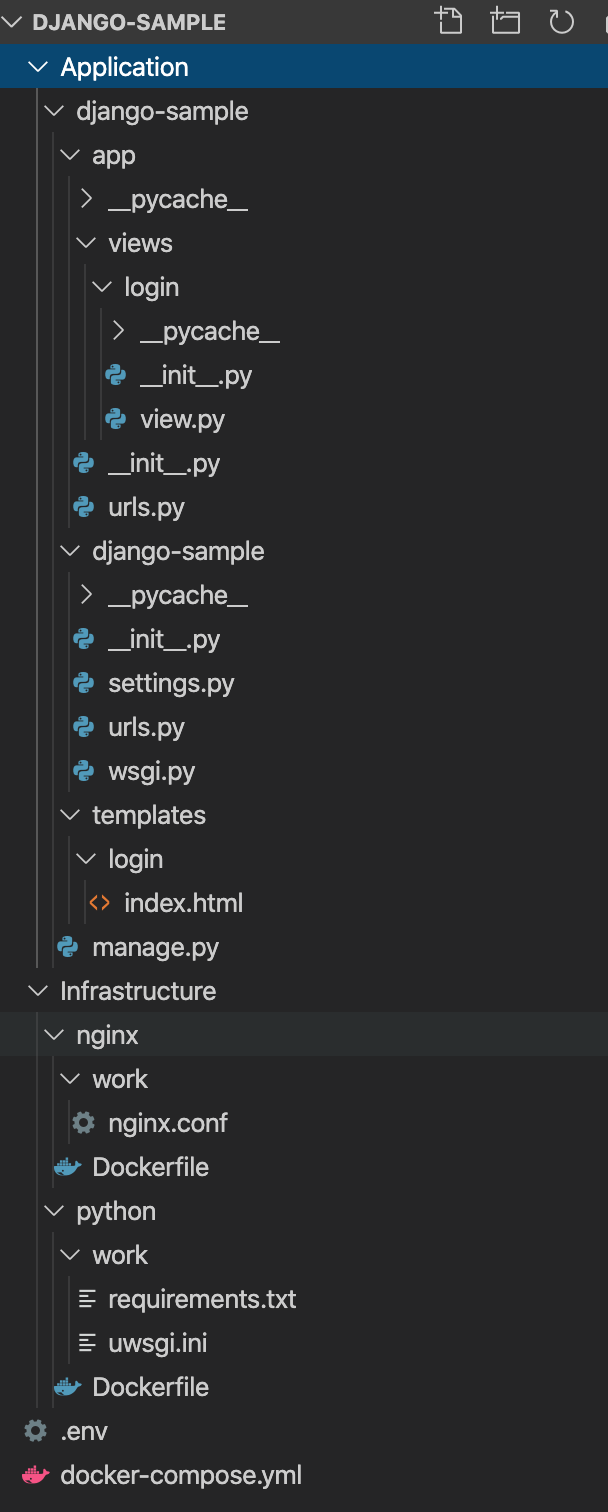Click the New File icon in explorer header
This screenshot has width=608, height=1512.
coord(450,21)
